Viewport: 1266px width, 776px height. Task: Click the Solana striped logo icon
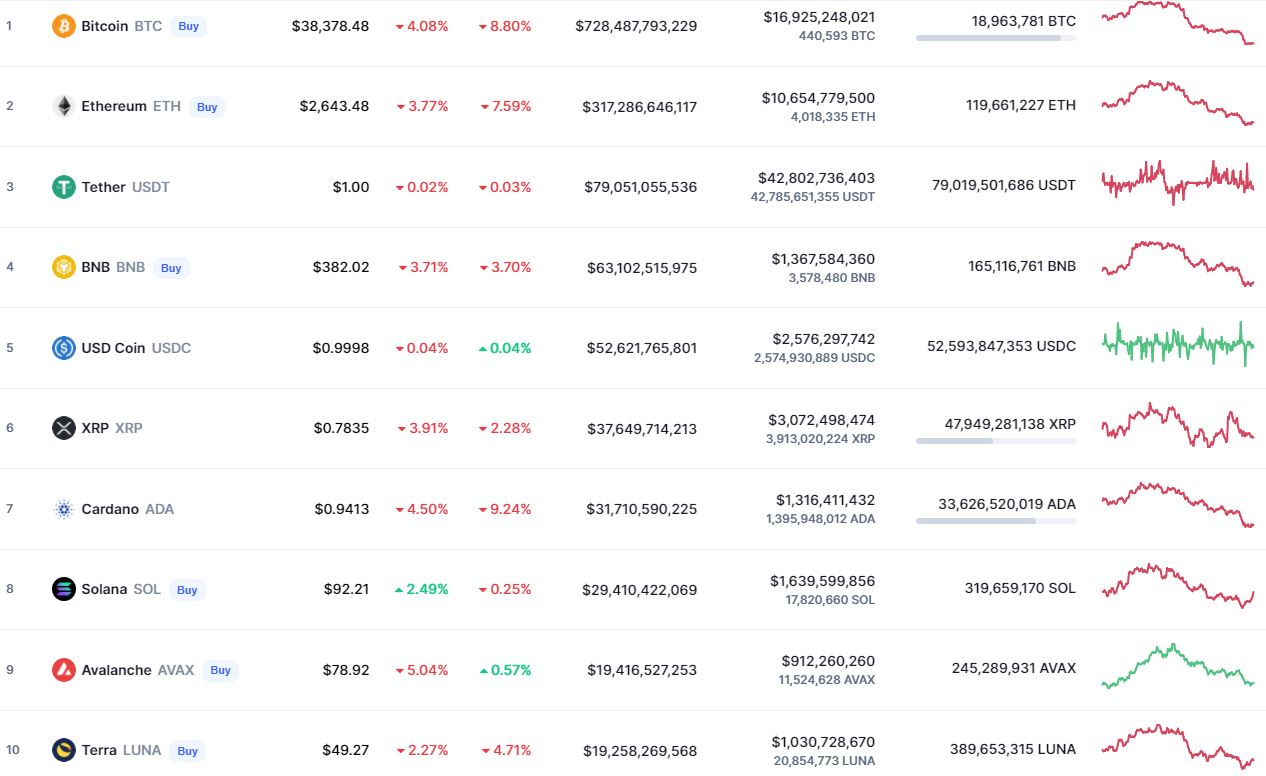coord(64,589)
